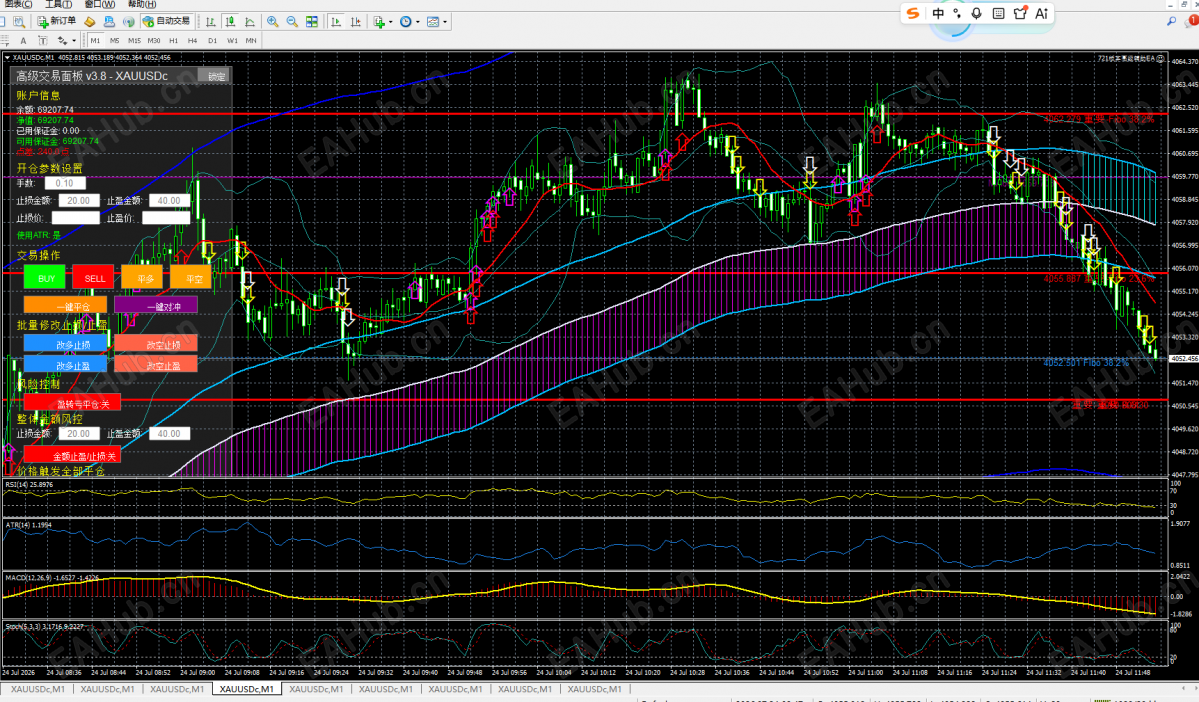Image resolution: width=1199 pixels, height=702 pixels.
Task: Toggle Sogou 中 Chinese/English mode
Action: click(938, 13)
